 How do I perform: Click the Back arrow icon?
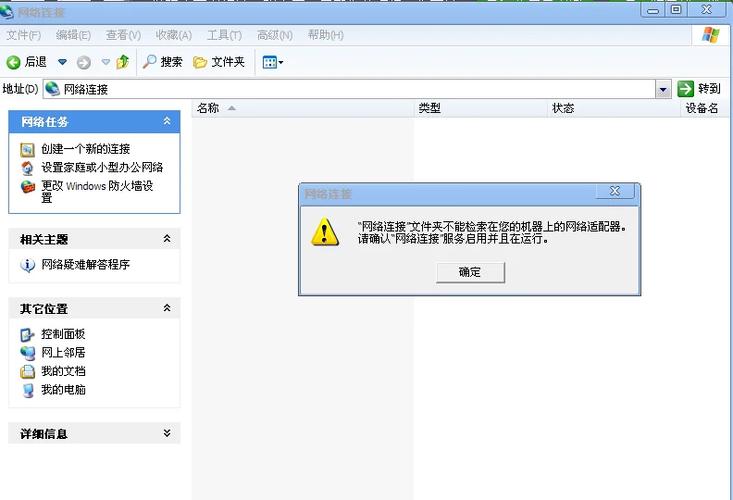[x=13, y=62]
